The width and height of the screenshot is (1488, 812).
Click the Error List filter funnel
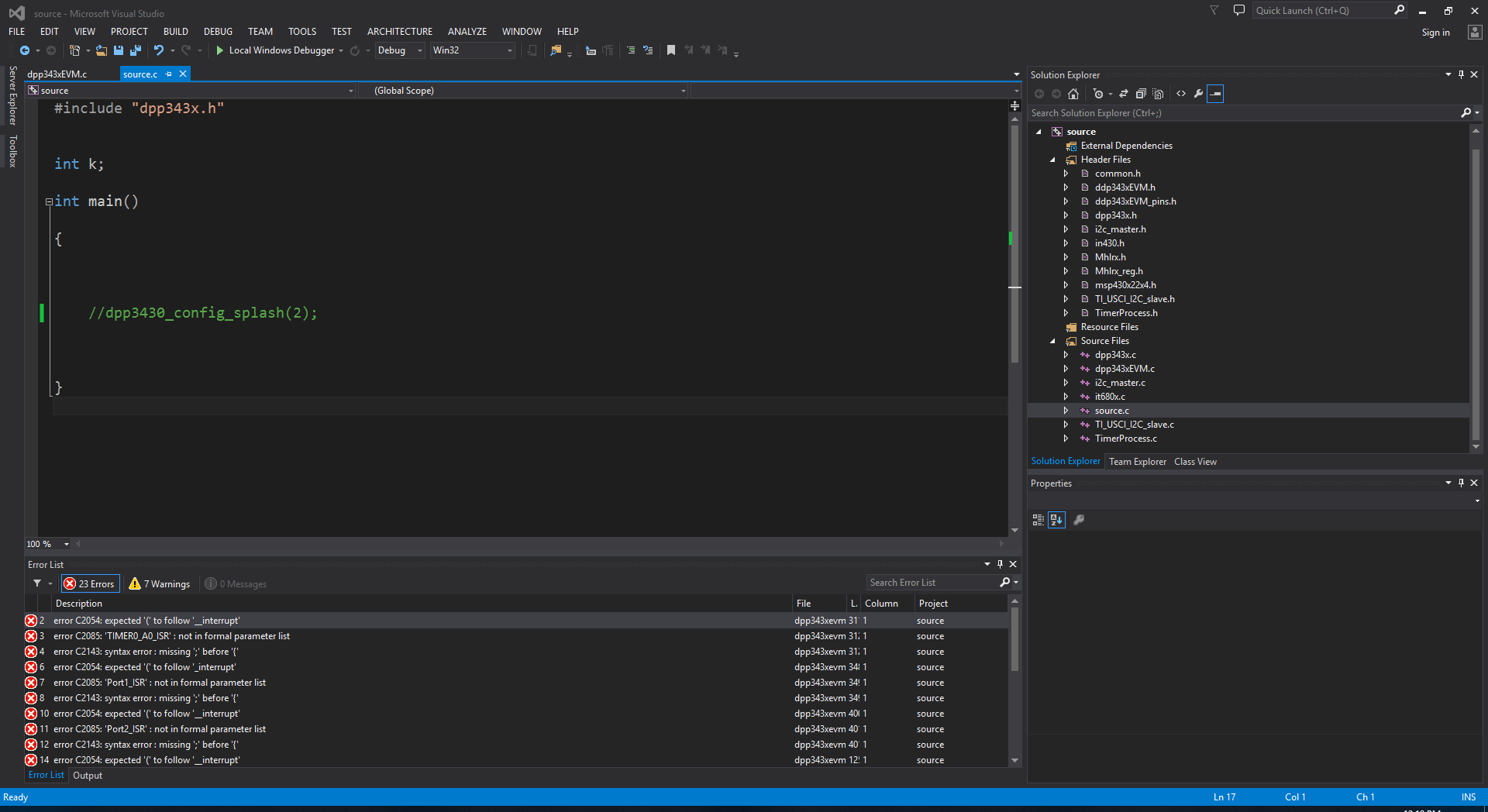(37, 583)
